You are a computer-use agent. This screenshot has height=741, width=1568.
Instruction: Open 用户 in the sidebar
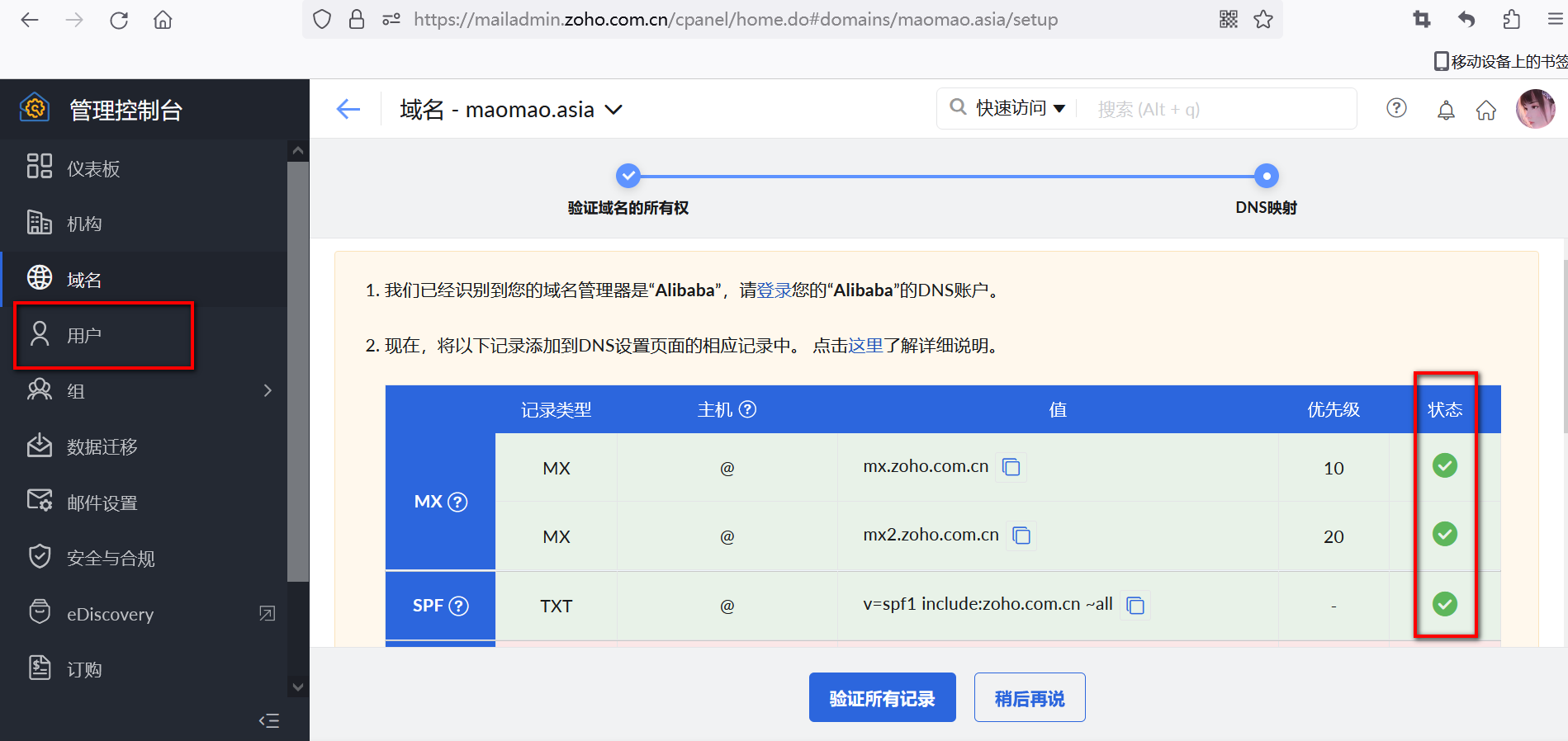tap(84, 335)
